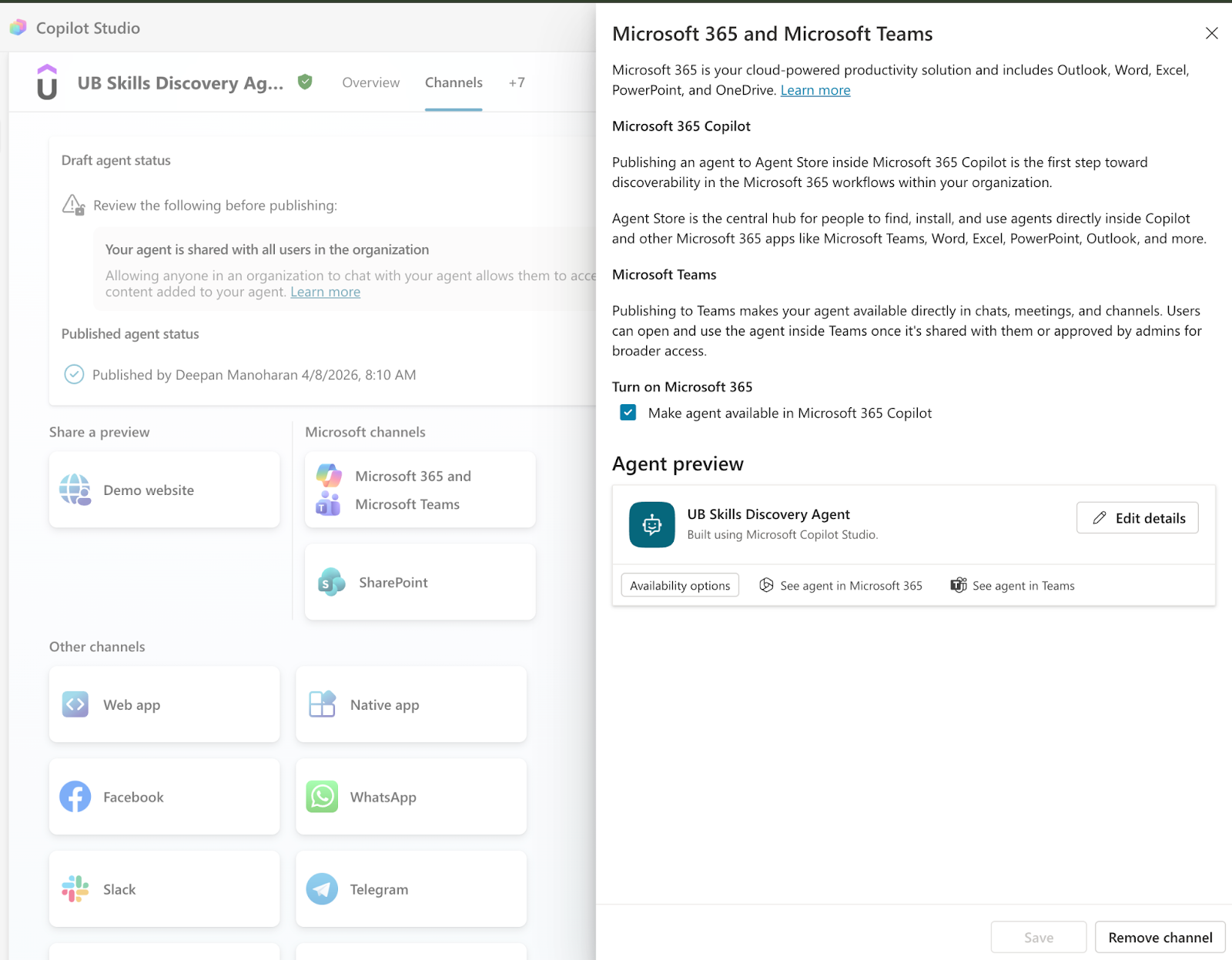Click the Slack logo icon
Image resolution: width=1232 pixels, height=960 pixels.
[x=75, y=889]
